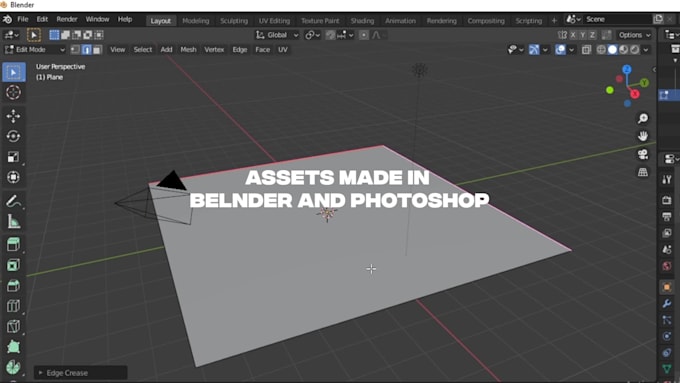Open the pivot point dropdown

tap(313, 35)
